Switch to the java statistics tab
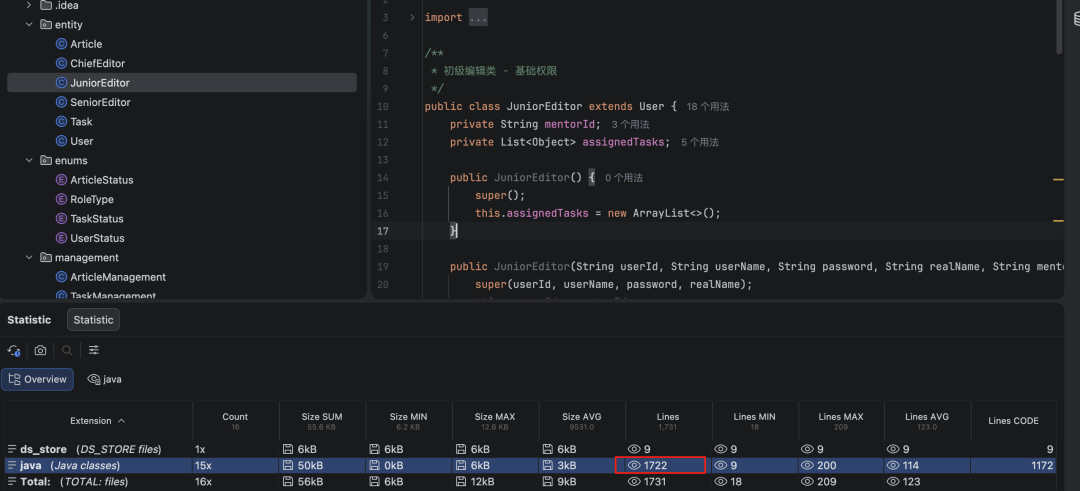This screenshot has height=491, width=1080. (x=105, y=379)
